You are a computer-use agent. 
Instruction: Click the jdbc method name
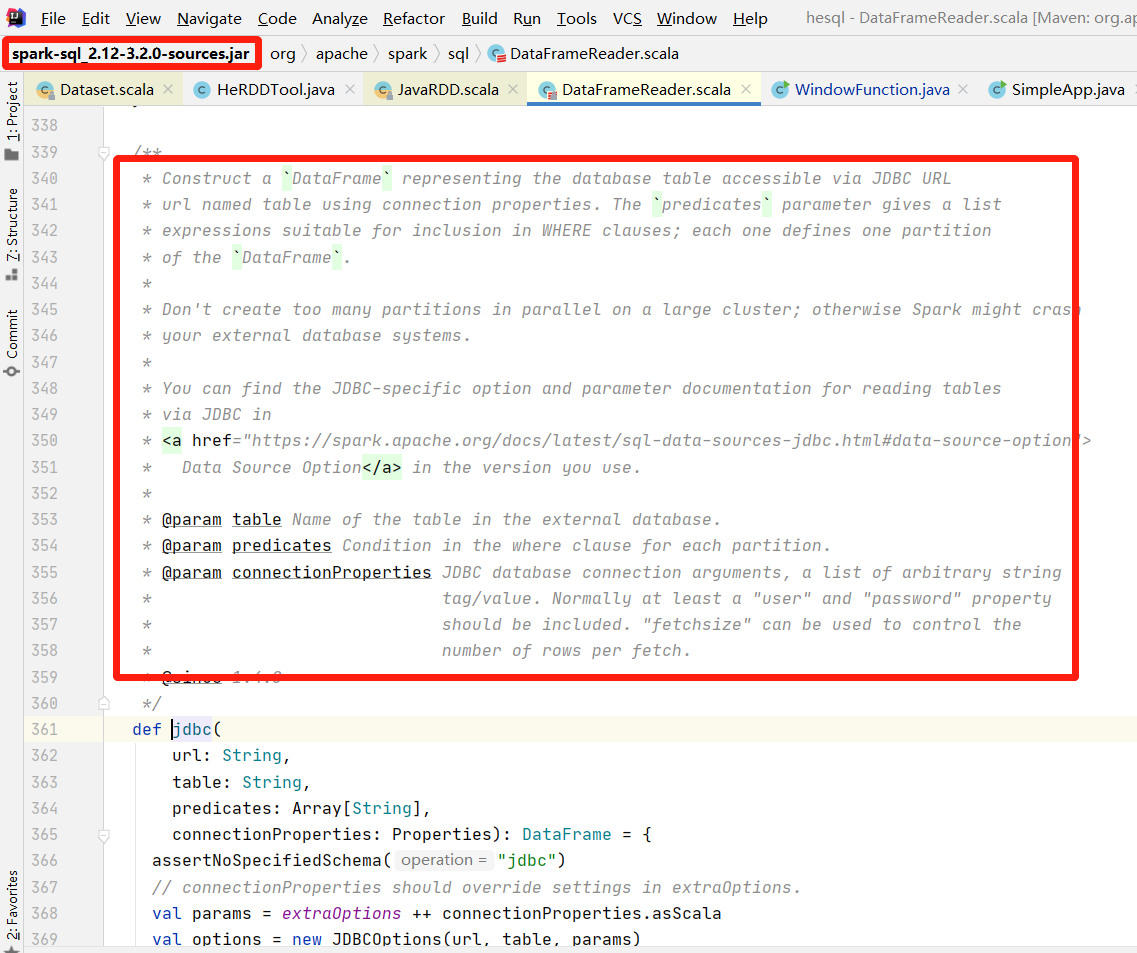192,730
